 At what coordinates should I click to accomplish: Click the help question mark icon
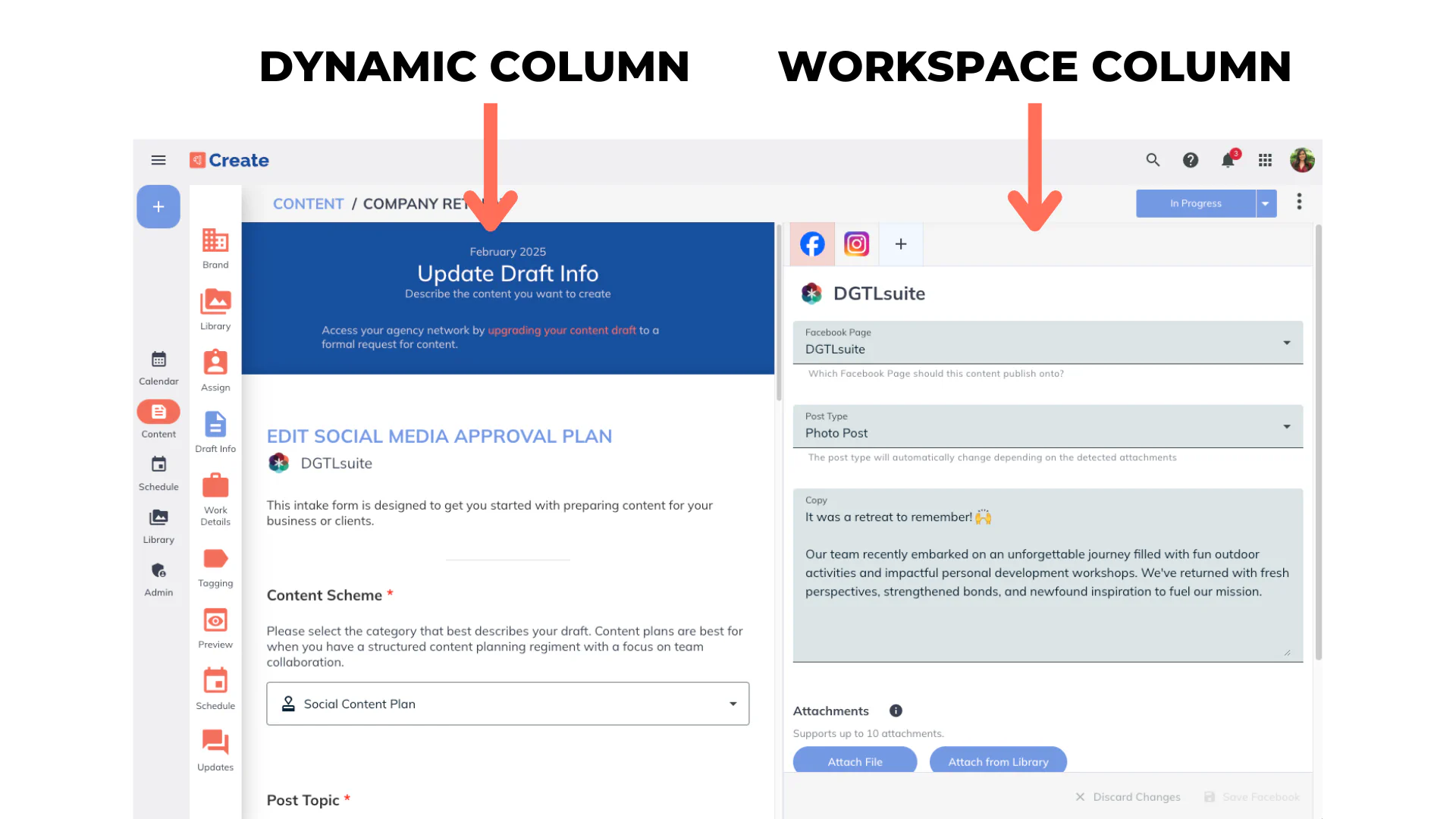[x=1191, y=160]
